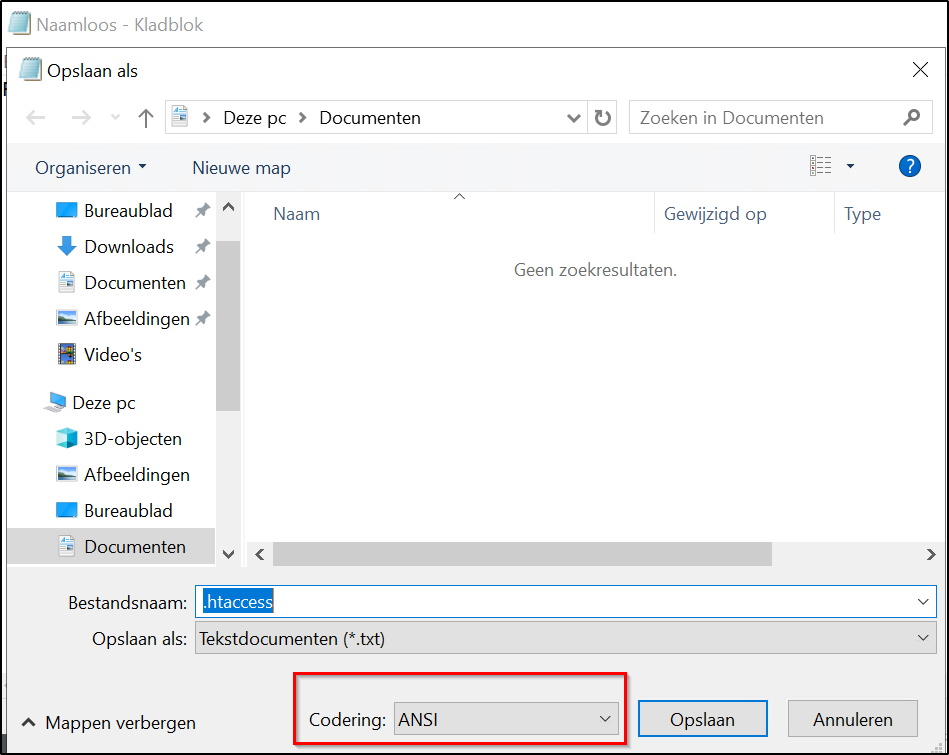The height and width of the screenshot is (755, 949).
Task: Open the Codering encoding dropdown
Action: click(506, 719)
